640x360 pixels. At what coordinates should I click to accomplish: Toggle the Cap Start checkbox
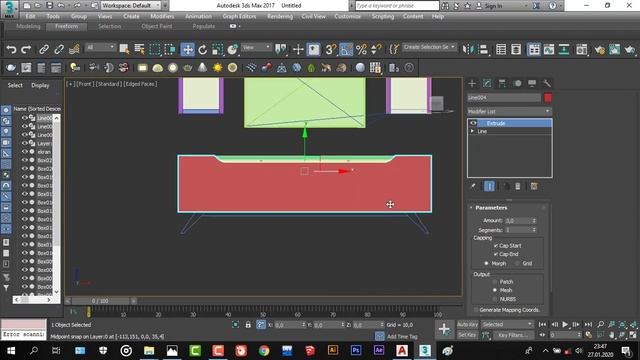[496, 246]
